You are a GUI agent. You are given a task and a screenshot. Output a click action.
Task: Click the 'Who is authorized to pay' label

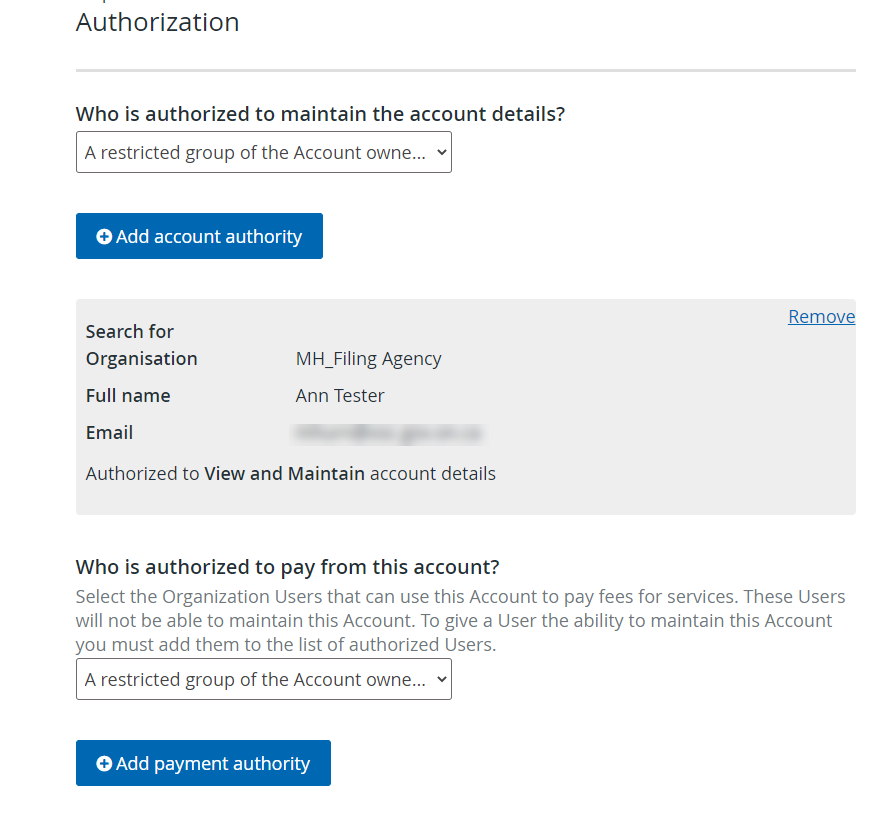288,567
